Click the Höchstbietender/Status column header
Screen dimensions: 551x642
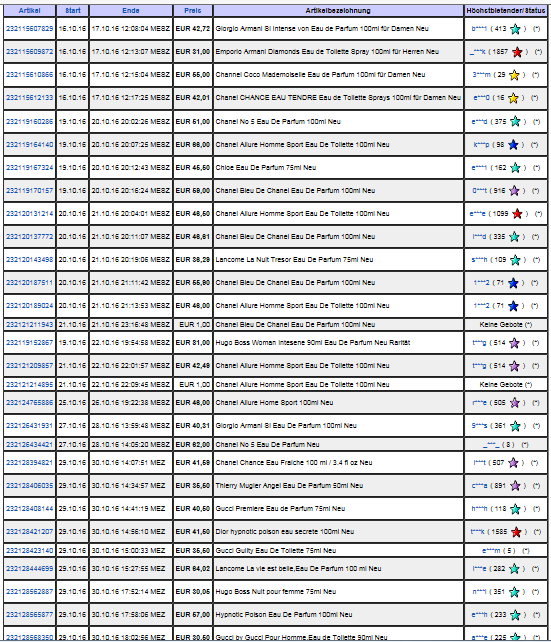(x=506, y=11)
